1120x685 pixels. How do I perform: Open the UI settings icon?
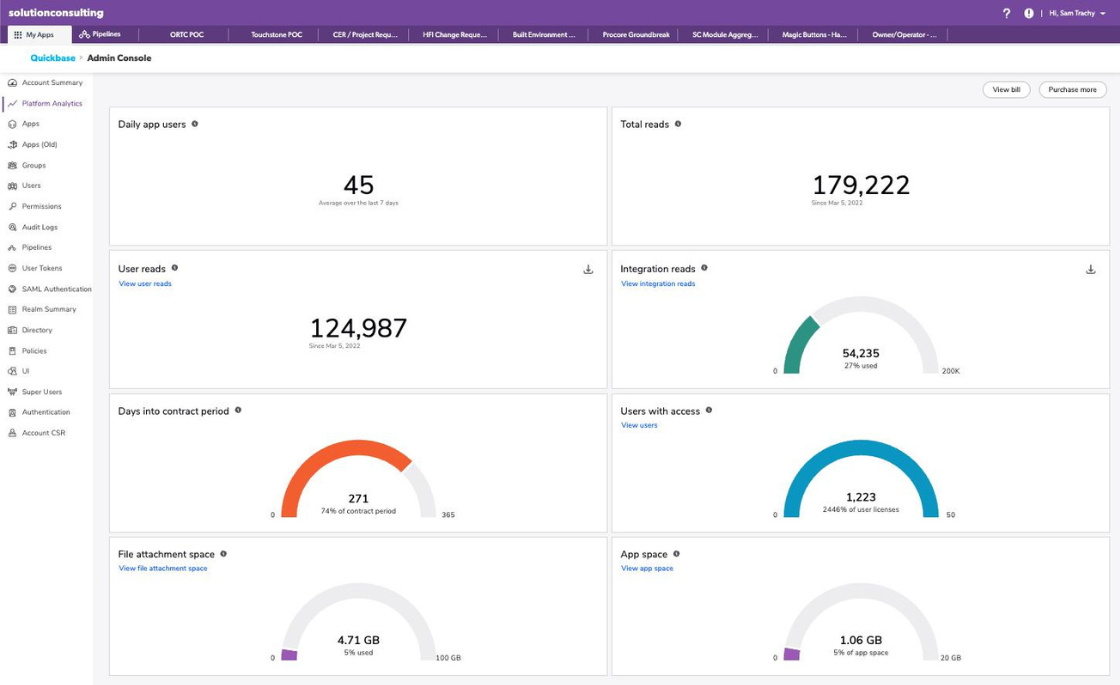(12, 371)
